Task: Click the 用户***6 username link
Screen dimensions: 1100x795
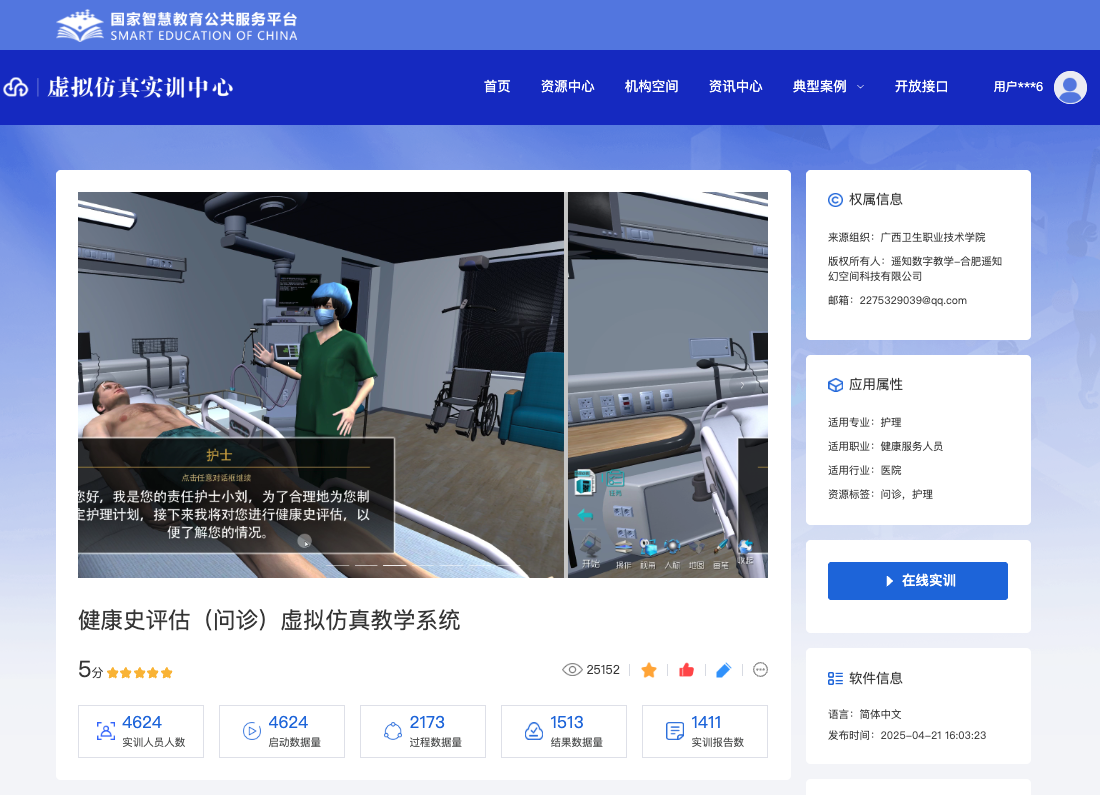Action: click(x=1017, y=87)
